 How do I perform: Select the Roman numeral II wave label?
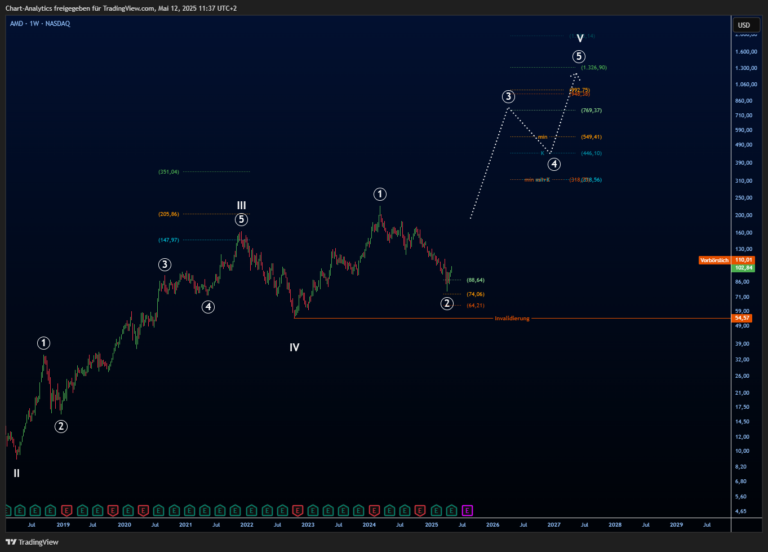[17, 473]
